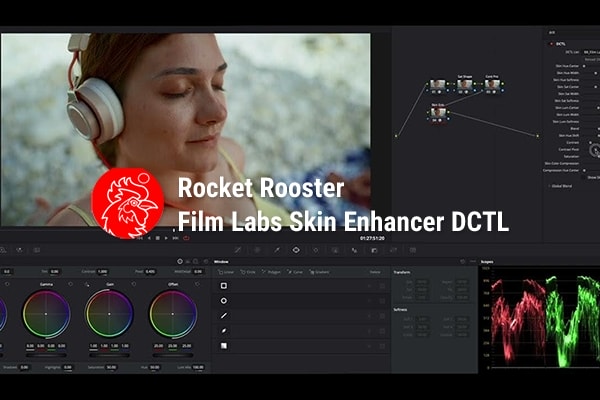Switch to Log Wheels mode icon
600x400 pixels.
(196, 261)
